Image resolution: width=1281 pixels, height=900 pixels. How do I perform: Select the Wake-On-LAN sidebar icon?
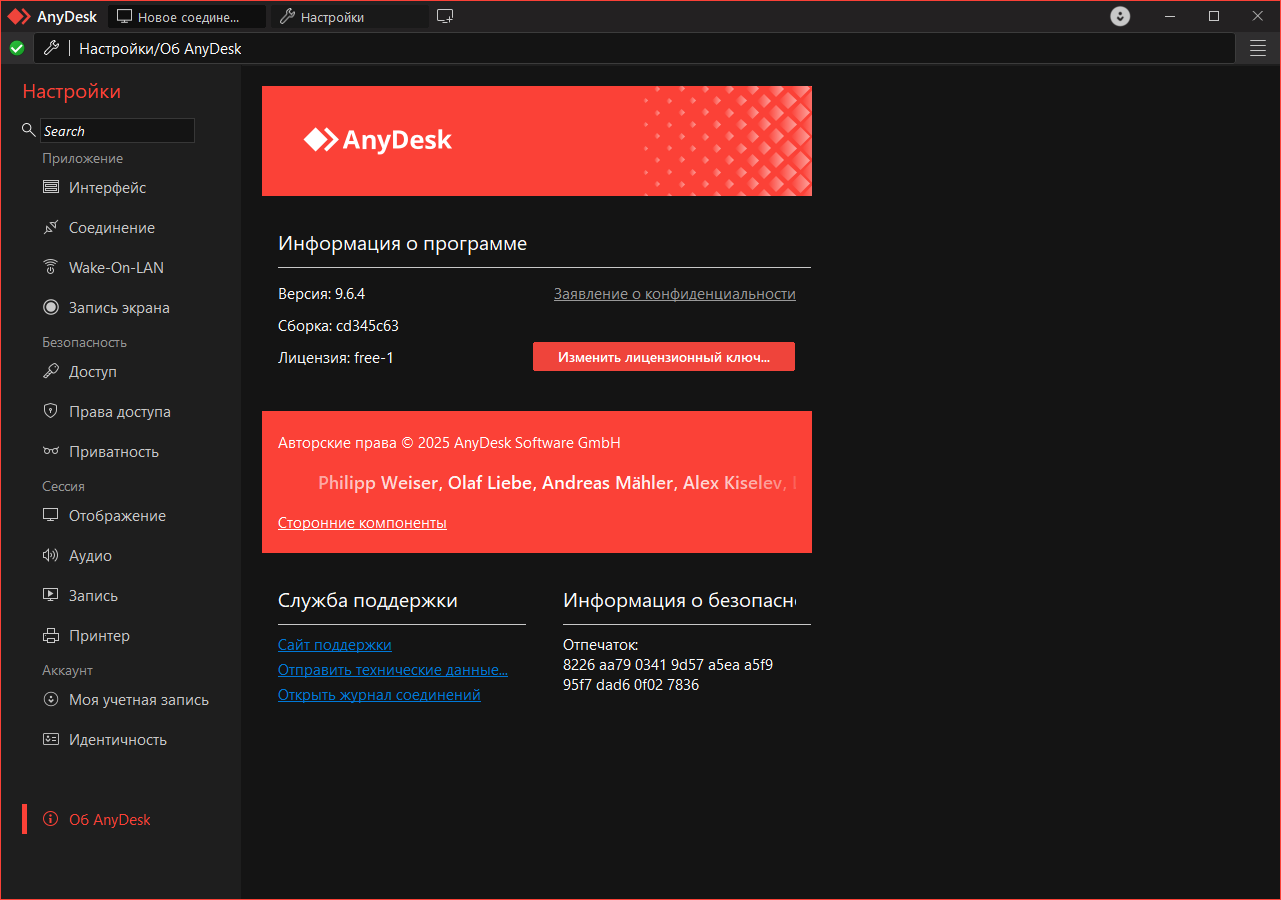pyautogui.click(x=51, y=267)
